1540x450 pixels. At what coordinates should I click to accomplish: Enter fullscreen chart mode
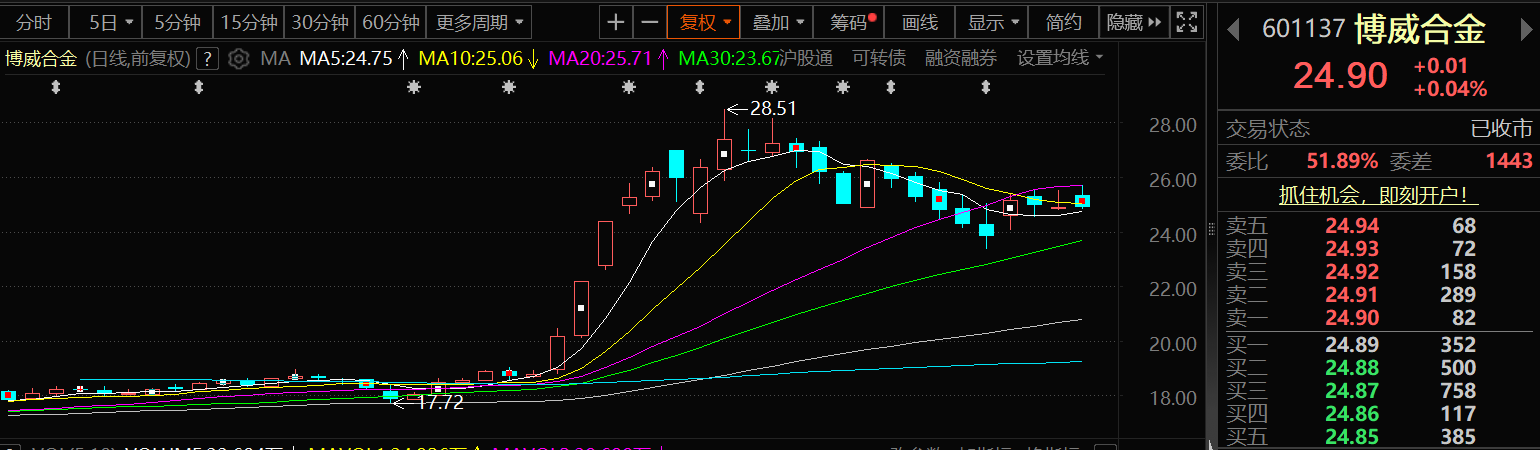click(x=1186, y=22)
